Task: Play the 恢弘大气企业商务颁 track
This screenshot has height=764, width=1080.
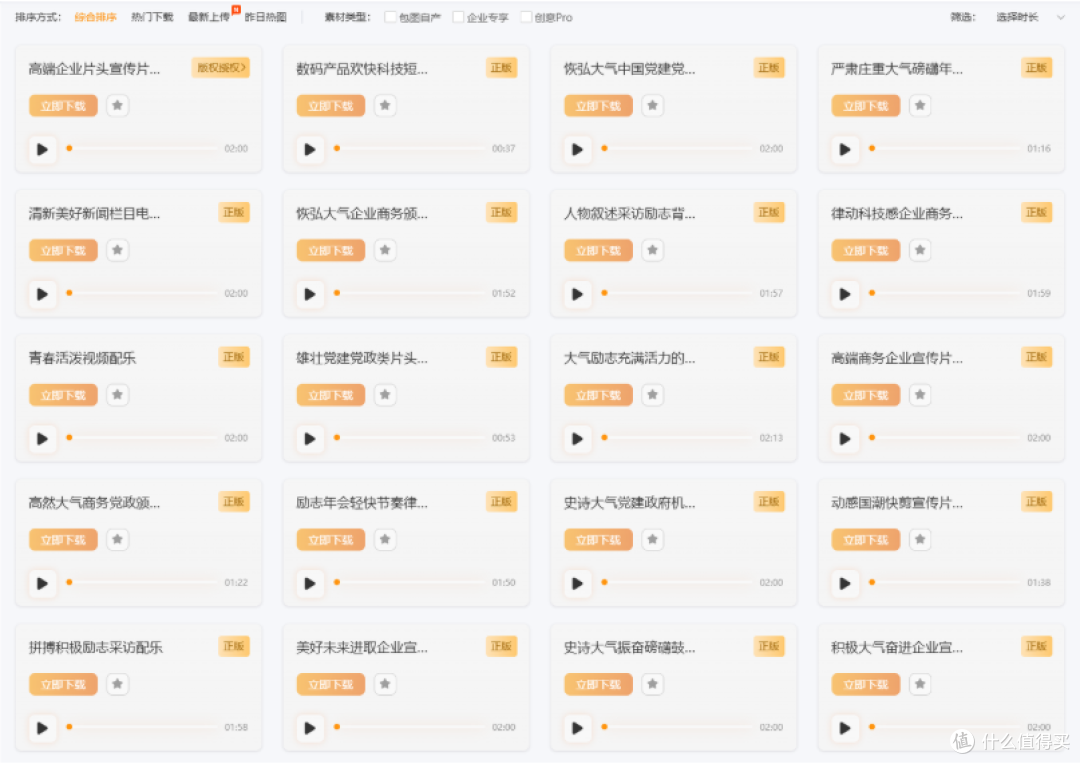Action: coord(310,293)
